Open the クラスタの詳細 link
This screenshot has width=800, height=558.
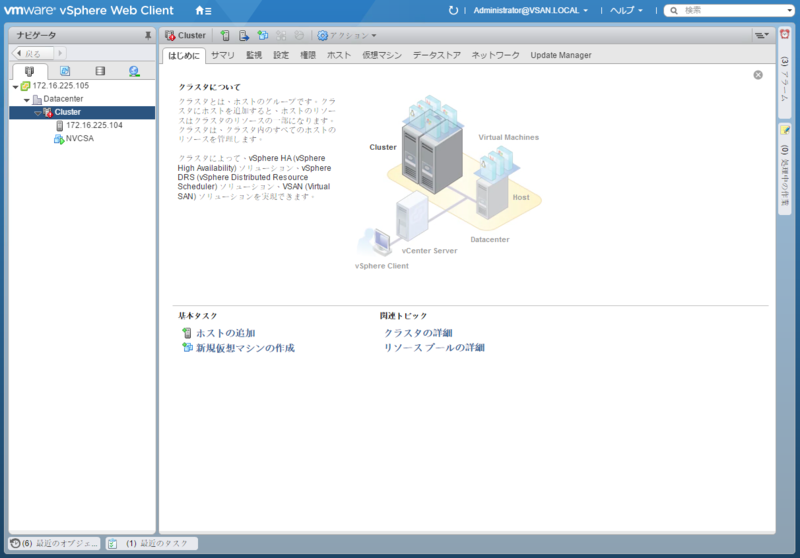[x=418, y=333]
